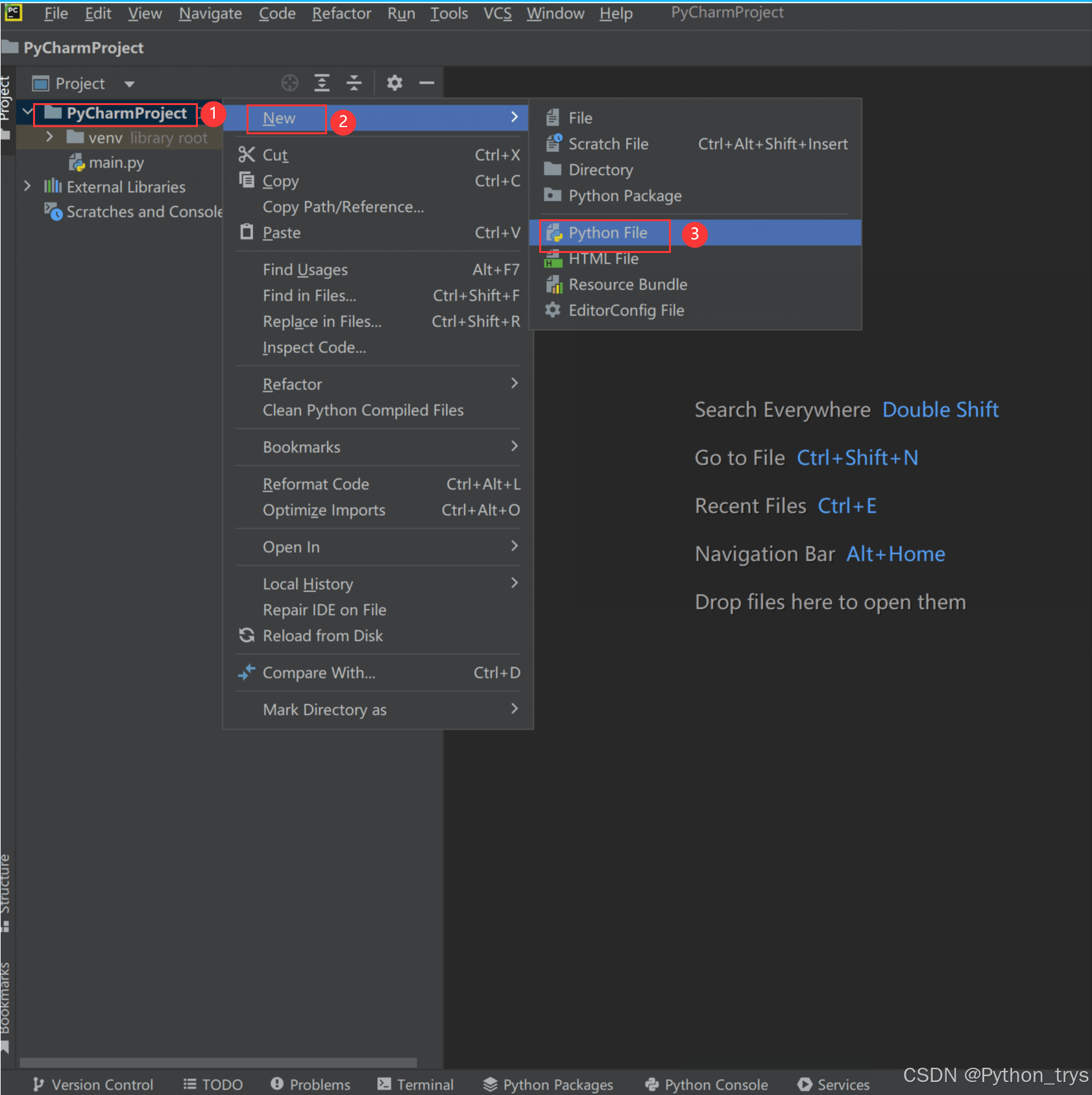This screenshot has width=1092, height=1095.
Task: Expand the Open In submenu arrow
Action: tap(515, 546)
